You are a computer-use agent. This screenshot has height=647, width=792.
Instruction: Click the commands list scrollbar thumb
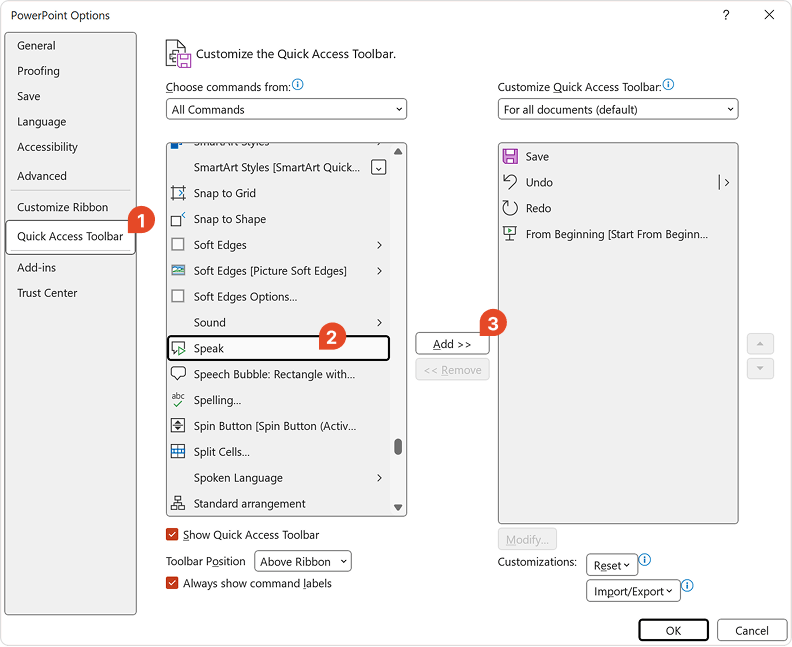point(398,446)
